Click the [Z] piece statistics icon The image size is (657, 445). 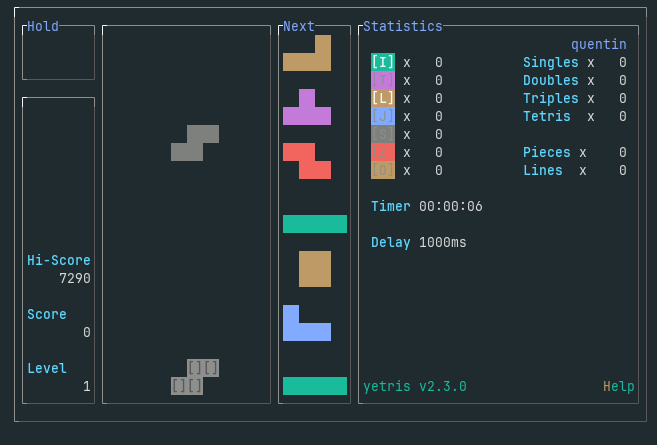(383, 152)
